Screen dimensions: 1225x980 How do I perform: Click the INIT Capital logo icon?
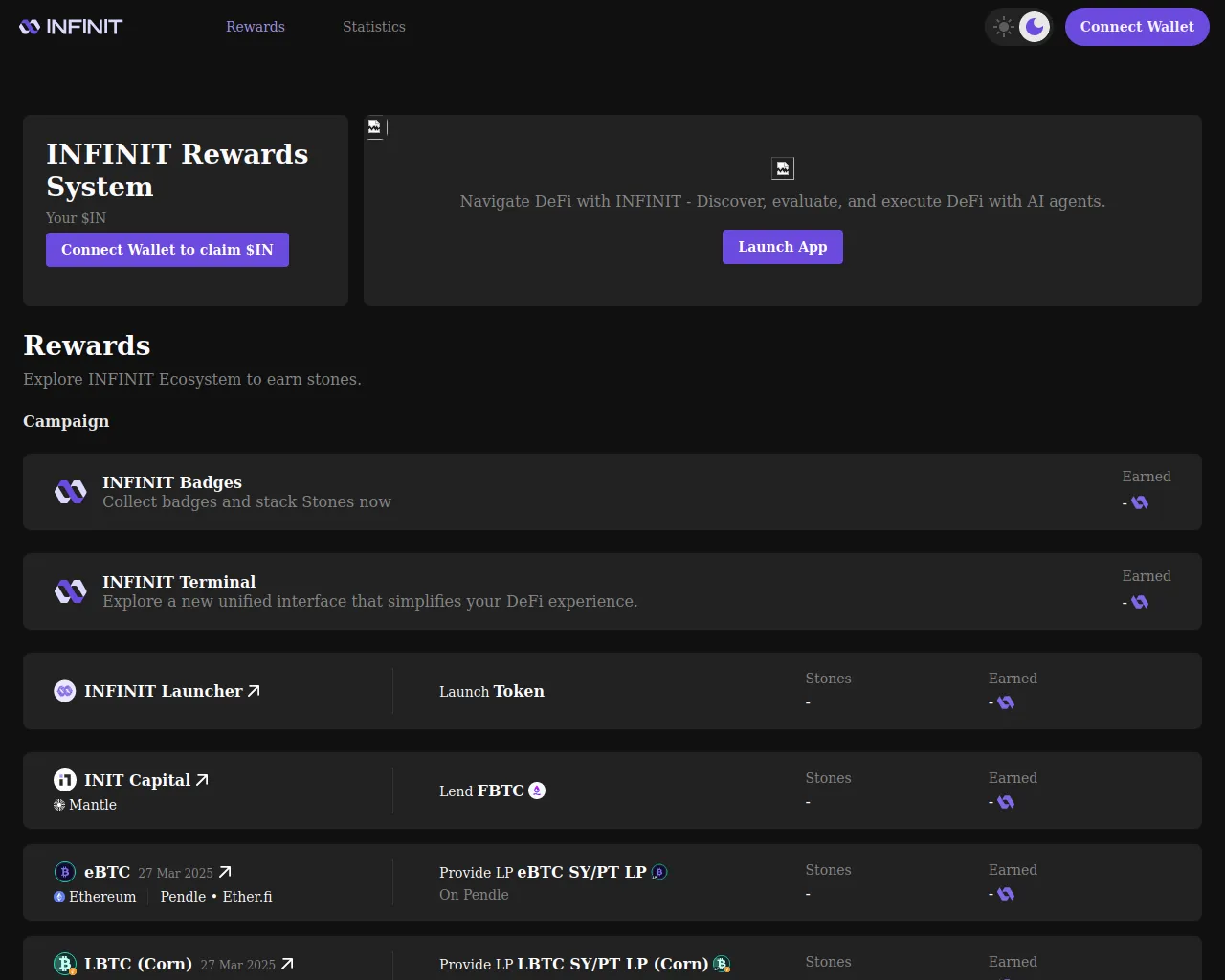point(65,780)
